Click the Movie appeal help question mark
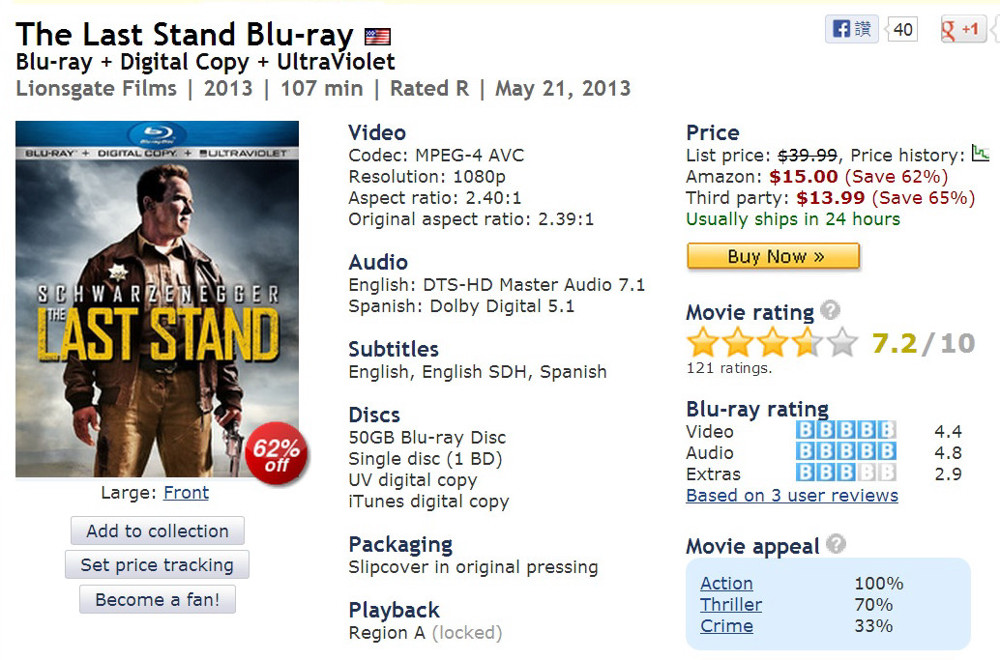Viewport: 1000px width, 660px height. (835, 544)
